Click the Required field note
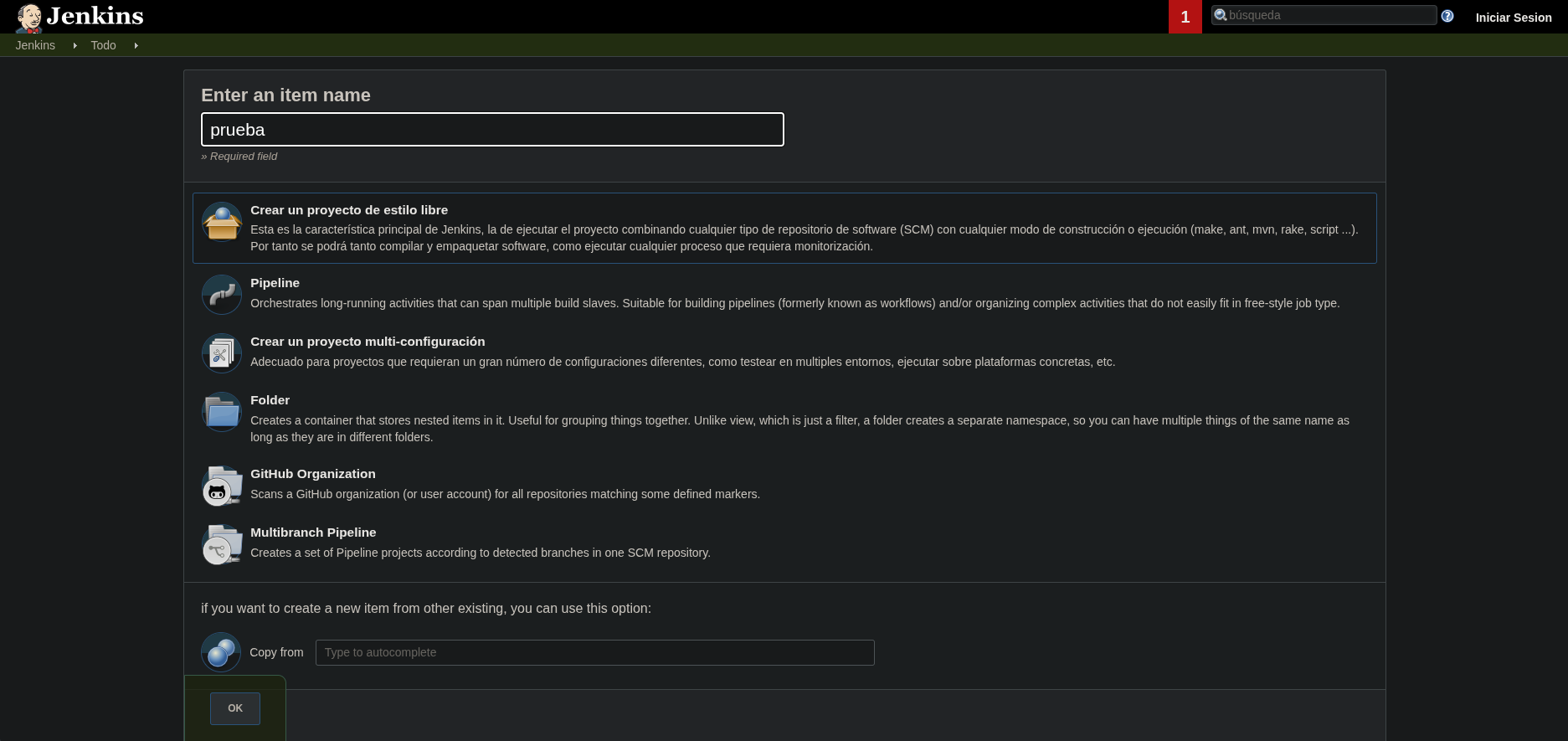 239,157
